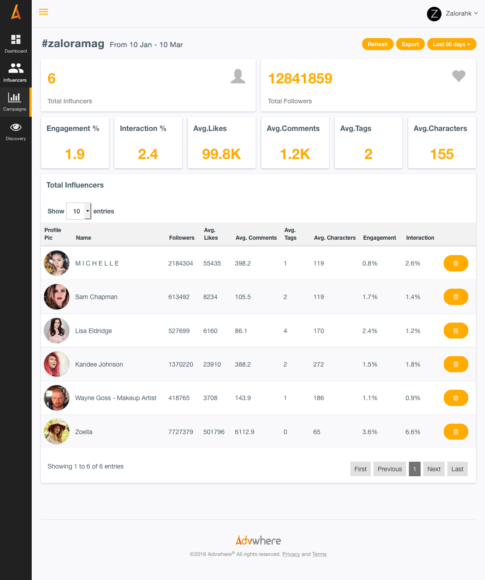Screen dimensions: 485x580
Task: Click Sam Chapman's profile picture
Action: 57,297
